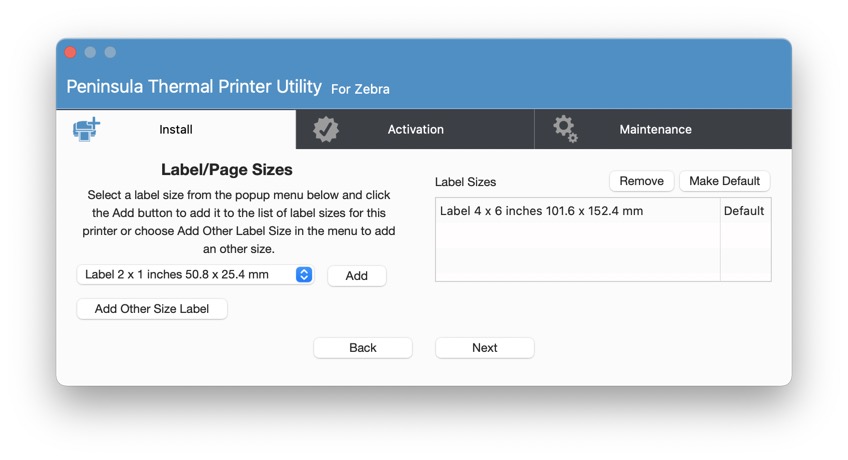Click the Default cell in the list
This screenshot has width=848, height=460.
click(744, 211)
